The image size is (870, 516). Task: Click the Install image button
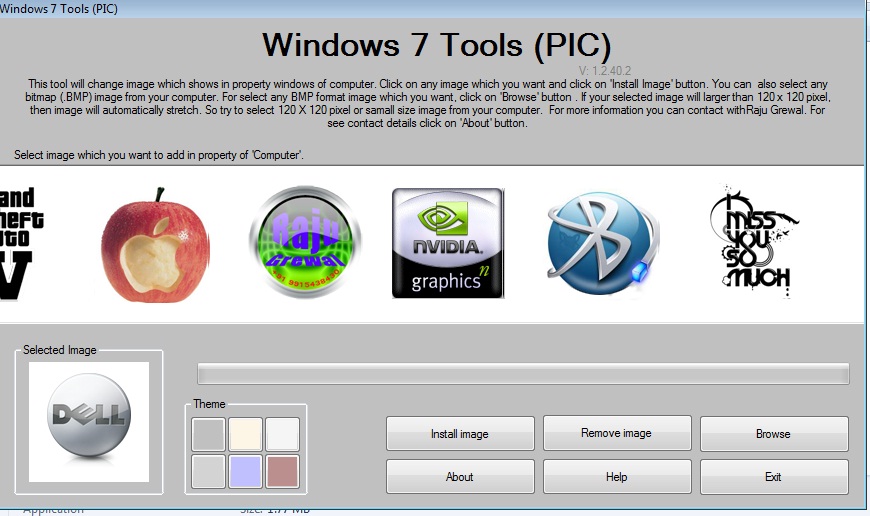(x=460, y=434)
